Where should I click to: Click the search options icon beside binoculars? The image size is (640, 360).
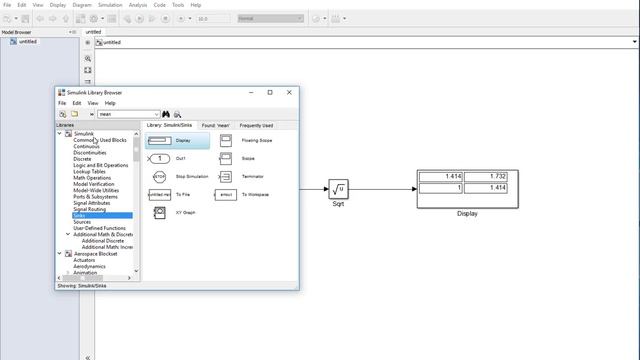coord(178,114)
